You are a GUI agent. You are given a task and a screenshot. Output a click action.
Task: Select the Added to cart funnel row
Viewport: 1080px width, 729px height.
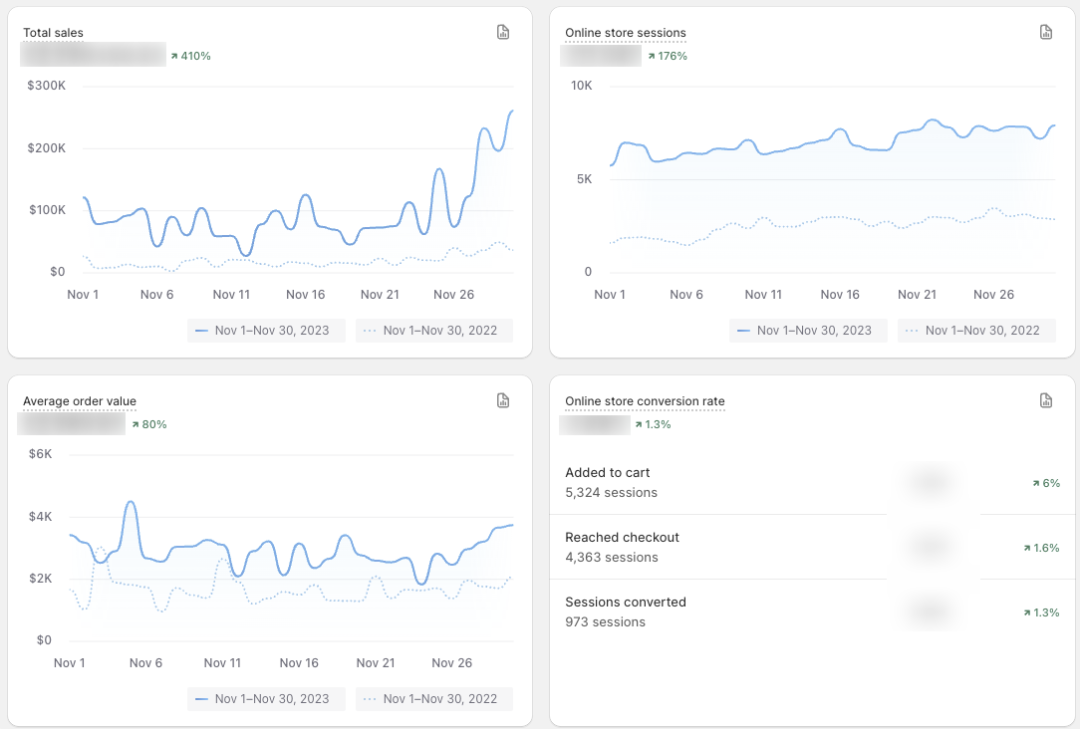[x=611, y=482]
